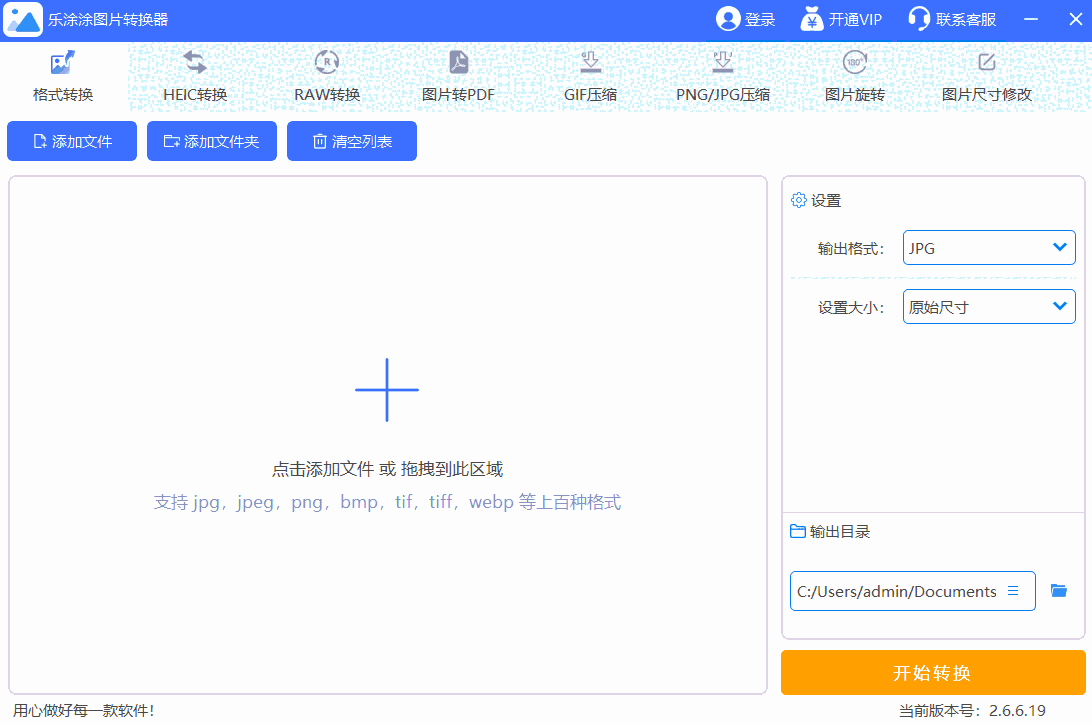This screenshot has height=724, width=1092.
Task: Clear the list with 清空列表
Action: point(352,142)
